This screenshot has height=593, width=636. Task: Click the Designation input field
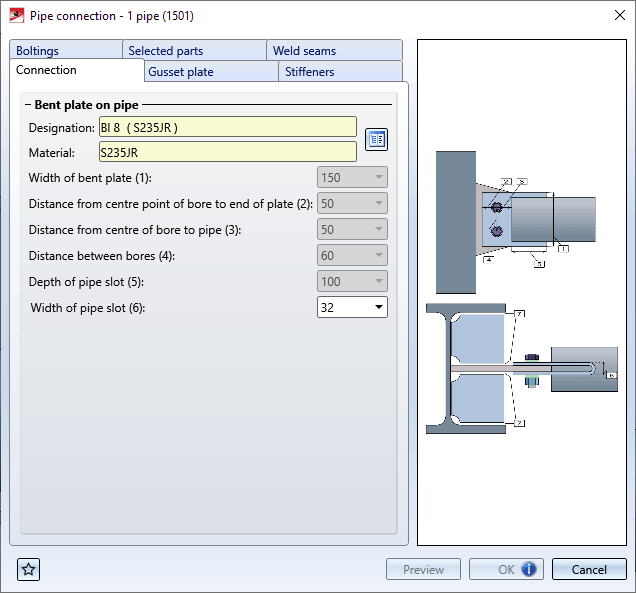227,127
